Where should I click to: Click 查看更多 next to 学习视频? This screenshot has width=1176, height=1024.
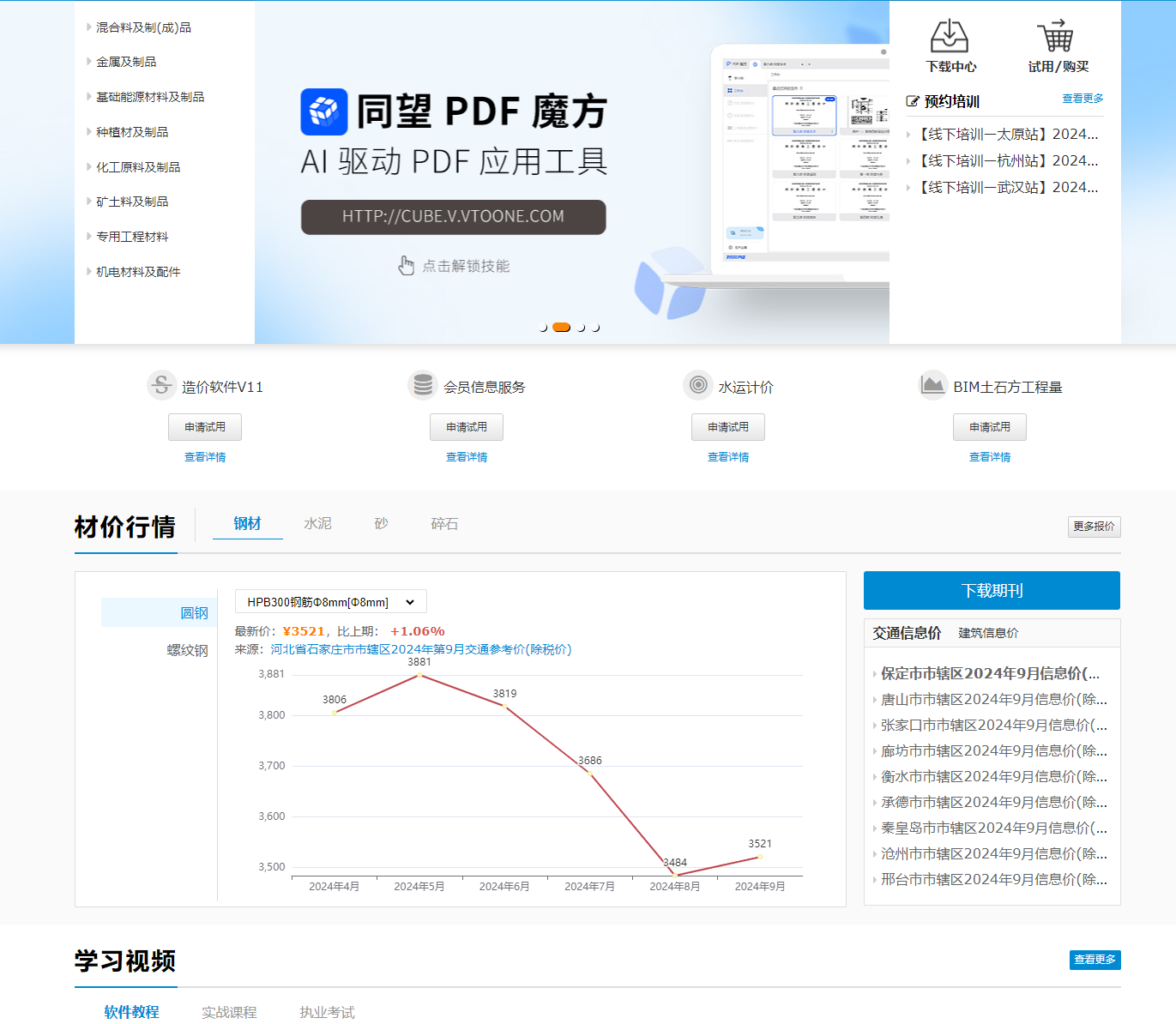click(x=1095, y=960)
